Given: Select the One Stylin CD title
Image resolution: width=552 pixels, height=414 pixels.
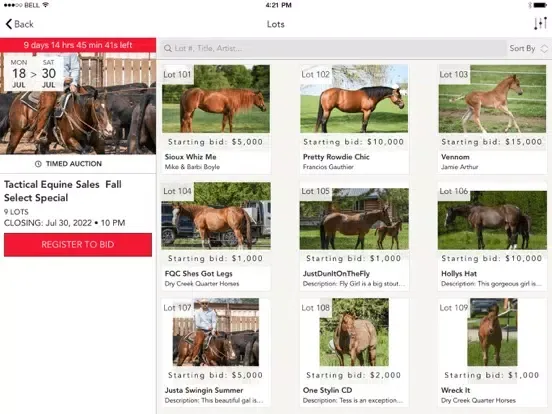Looking at the screenshot, I should coord(327,390).
